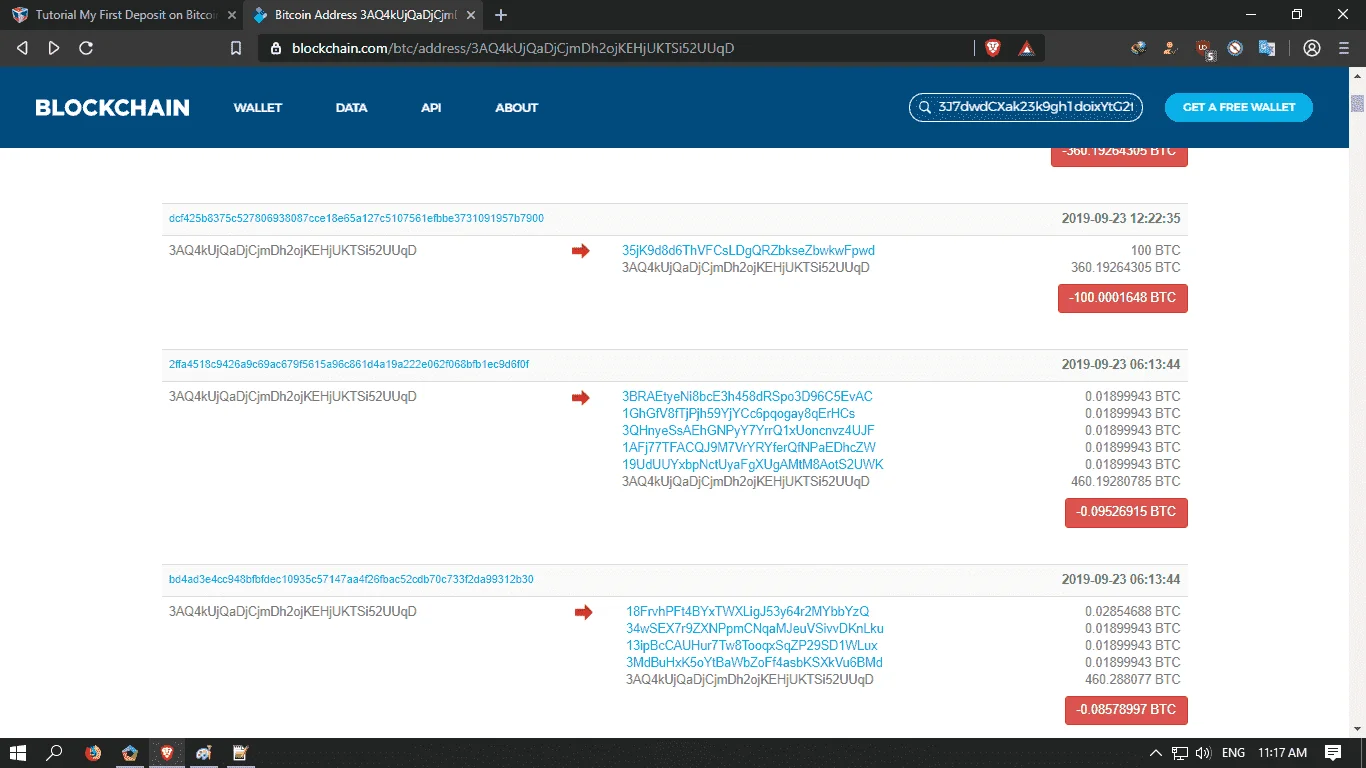The width and height of the screenshot is (1366, 768).
Task: Open address 3BRAEtyeNi8bcE3h458dRSpo3D96C5EvAC
Action: (747, 397)
